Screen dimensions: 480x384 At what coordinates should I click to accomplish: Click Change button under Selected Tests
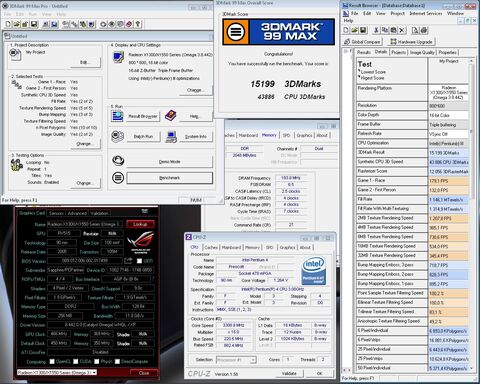[84, 144]
